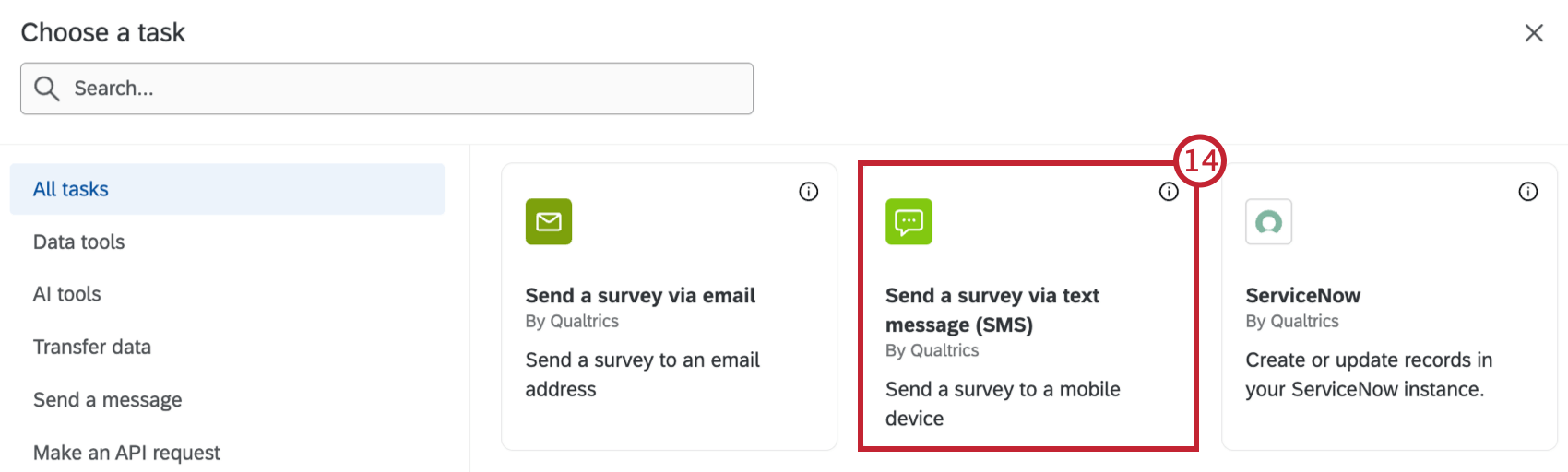The image size is (1568, 472).
Task: Open the Send a message category
Action: pyautogui.click(x=108, y=399)
